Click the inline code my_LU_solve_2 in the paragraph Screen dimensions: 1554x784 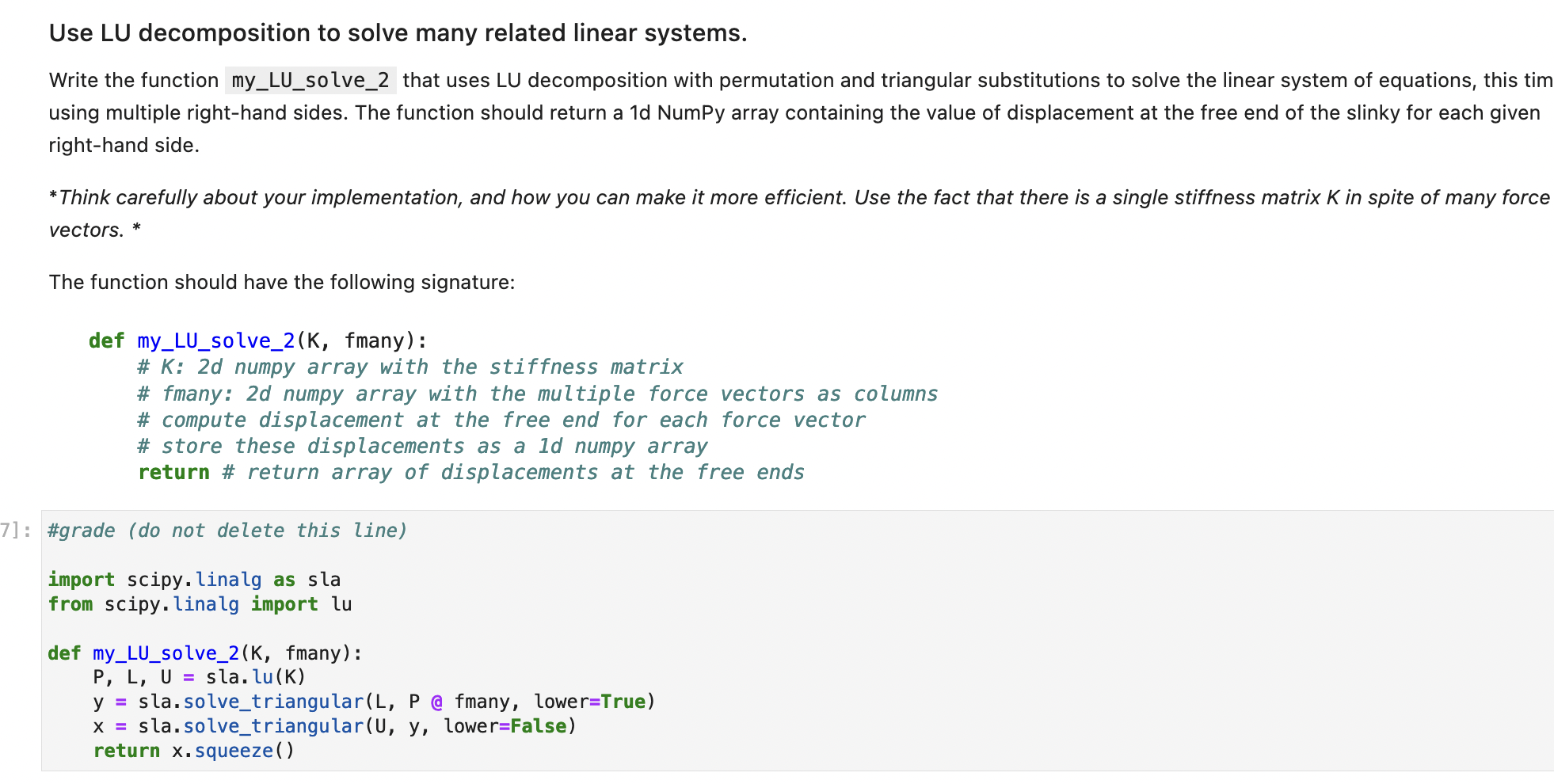(x=310, y=80)
